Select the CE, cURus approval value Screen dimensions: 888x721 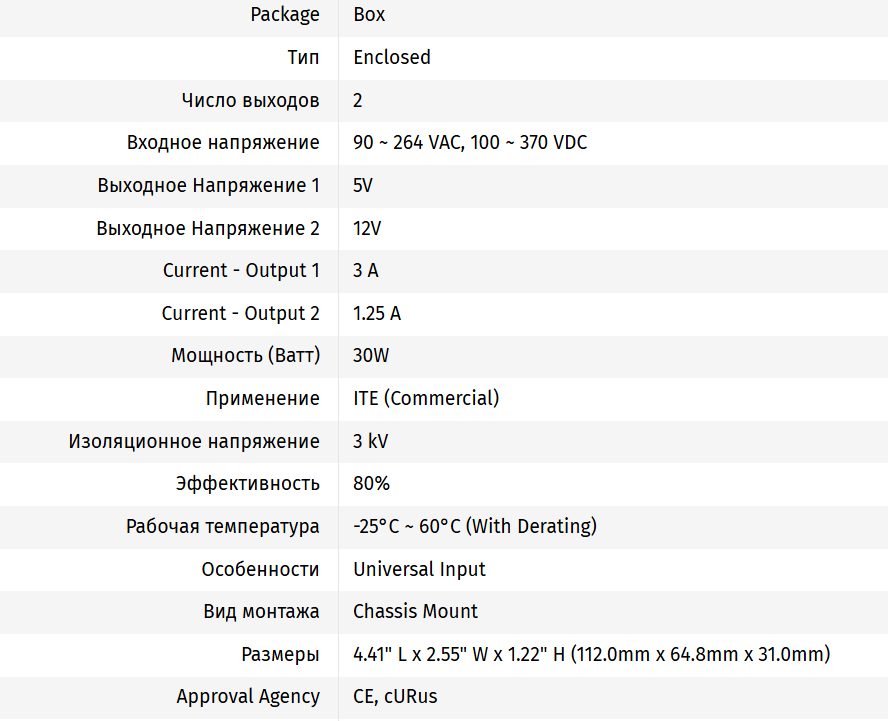point(395,697)
